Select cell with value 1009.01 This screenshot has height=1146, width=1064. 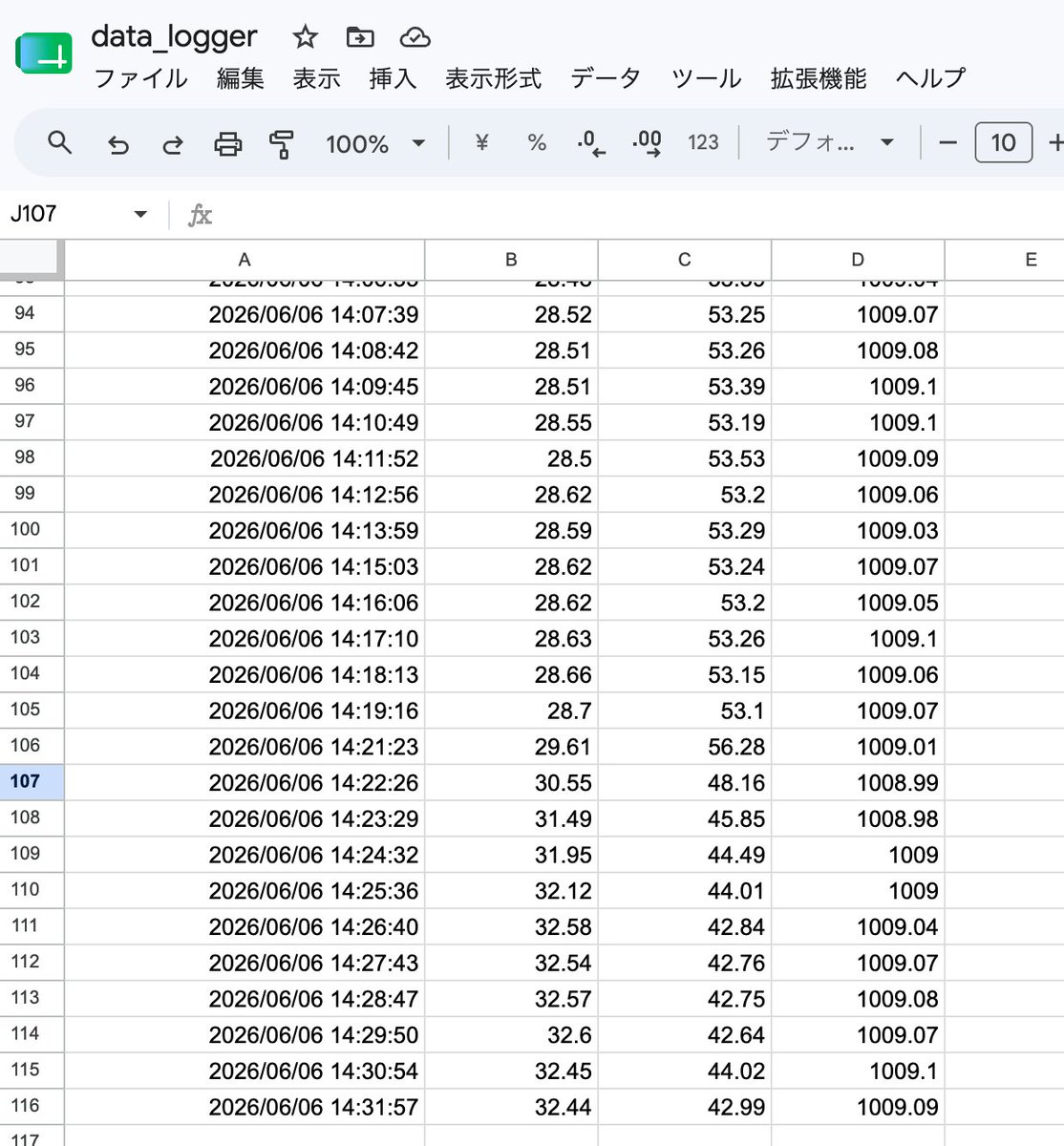click(x=858, y=747)
